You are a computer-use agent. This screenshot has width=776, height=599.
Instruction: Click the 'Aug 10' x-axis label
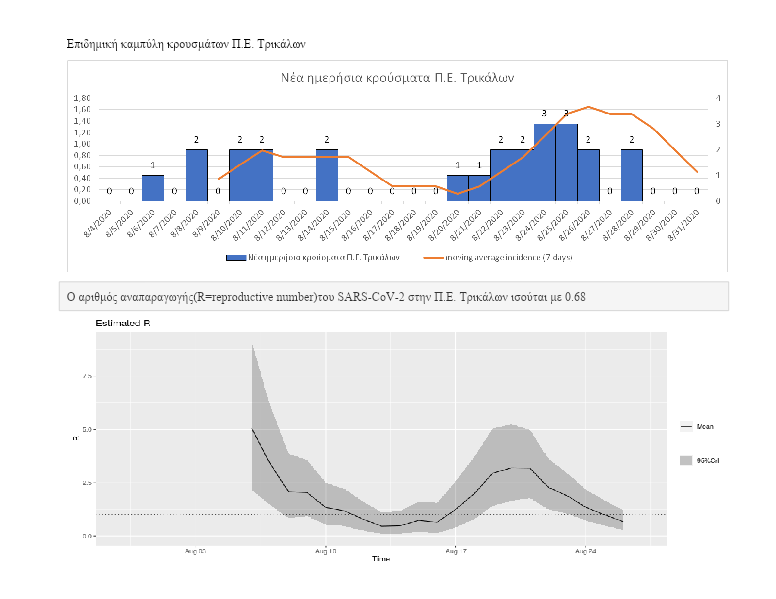[326, 551]
